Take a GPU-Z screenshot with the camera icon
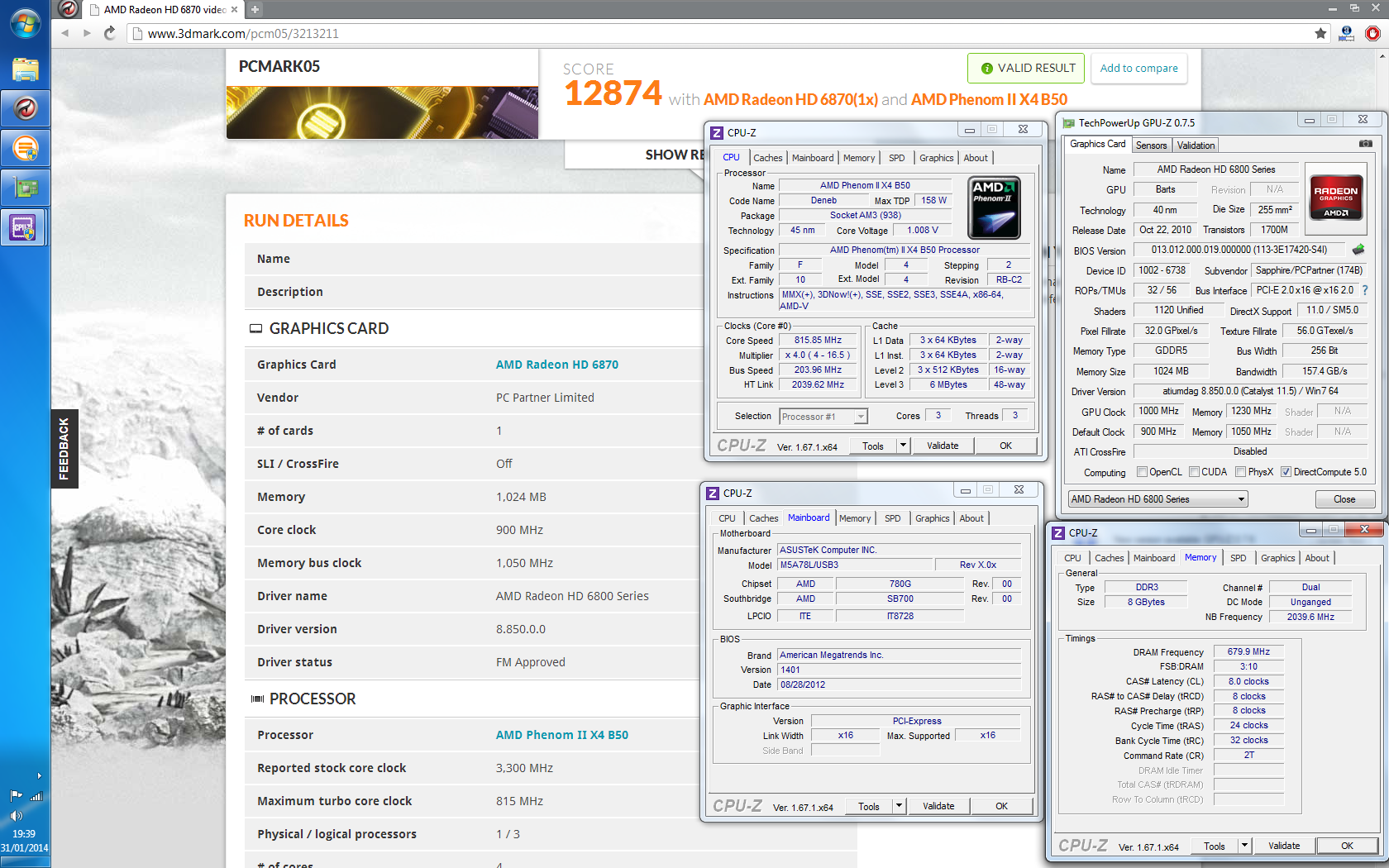1389x868 pixels. pyautogui.click(x=1365, y=144)
